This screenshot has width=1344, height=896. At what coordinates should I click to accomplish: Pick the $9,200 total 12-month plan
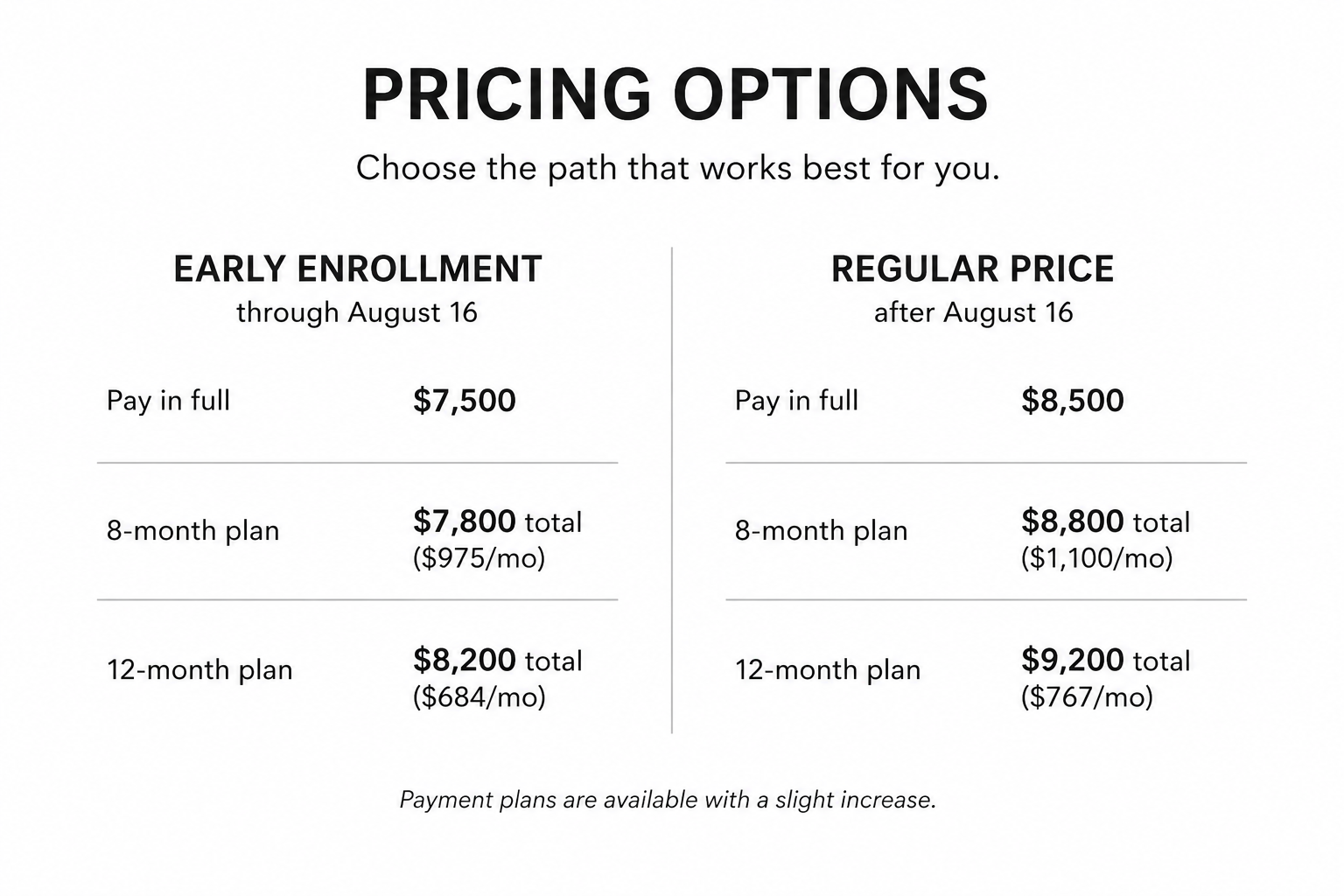[x=1106, y=661]
